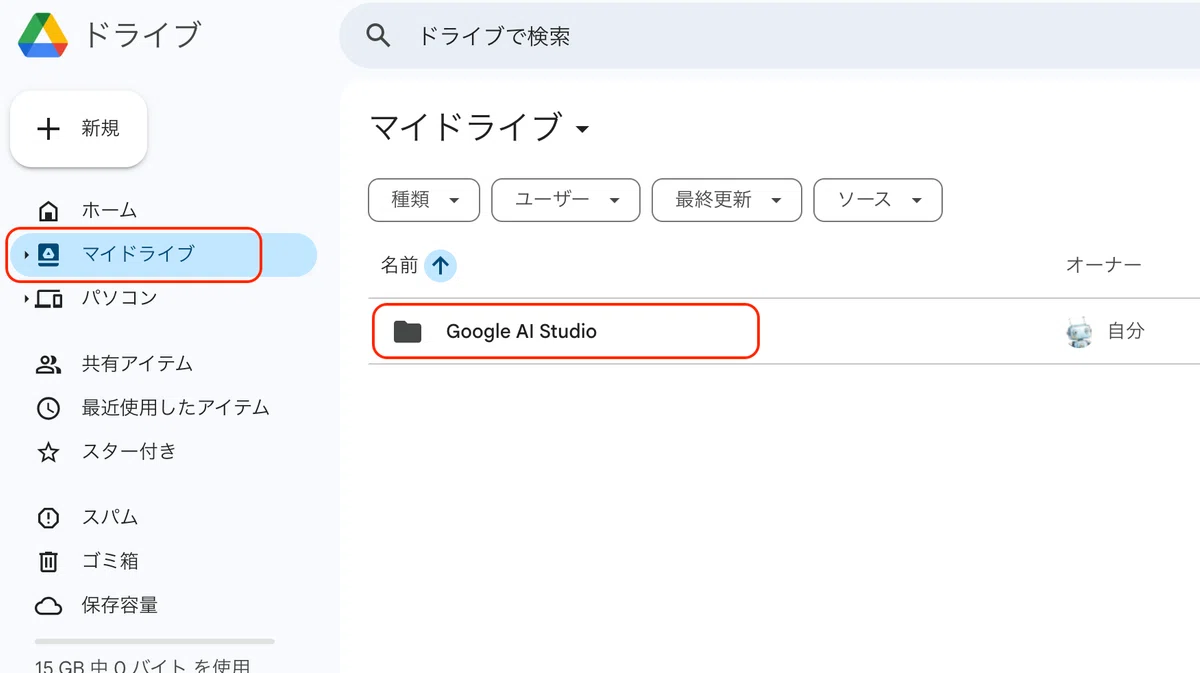Screen dimensions: 1200x673
Task: Focus the ドライブで検索 search field
Action: [x=770, y=36]
